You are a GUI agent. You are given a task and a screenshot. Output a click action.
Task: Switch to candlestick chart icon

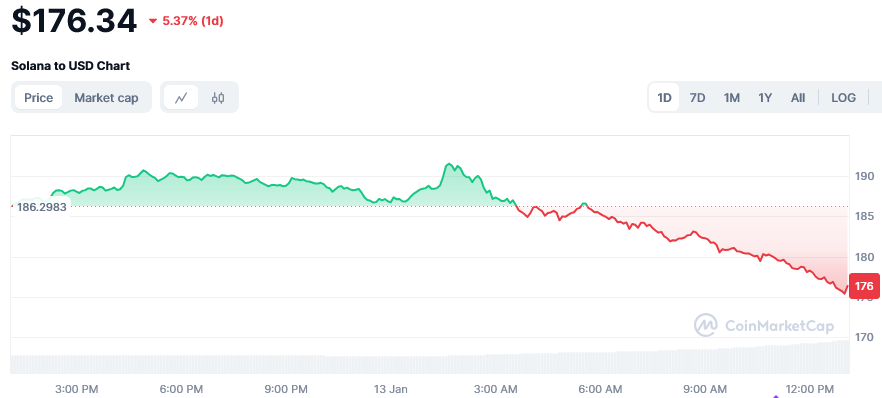click(218, 97)
